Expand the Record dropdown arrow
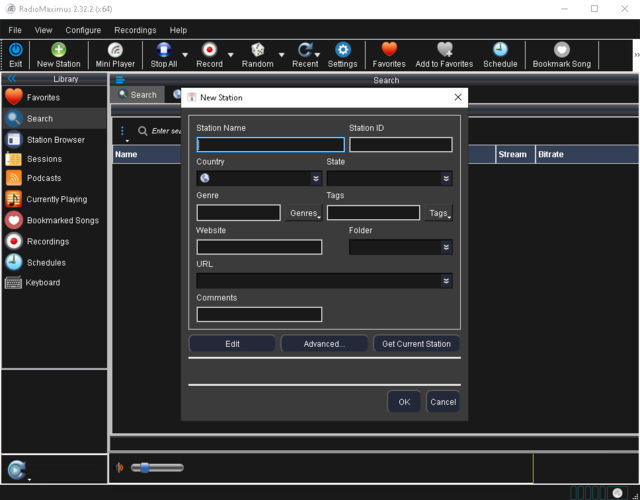This screenshot has width=640, height=500. (231, 55)
